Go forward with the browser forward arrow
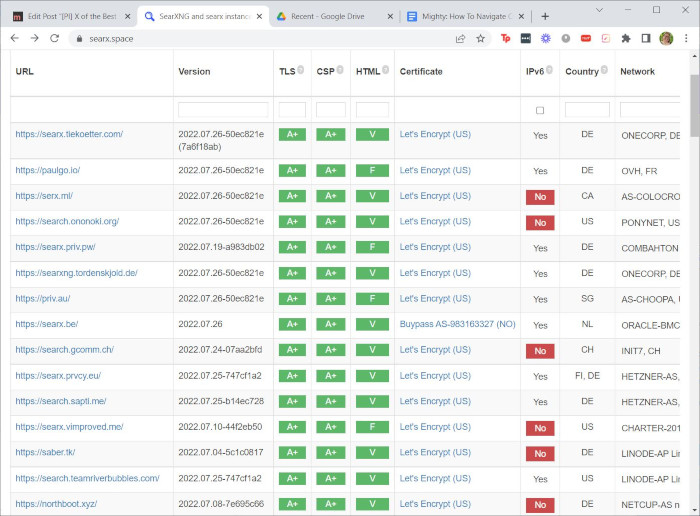This screenshot has height=516, width=700. pos(34,38)
